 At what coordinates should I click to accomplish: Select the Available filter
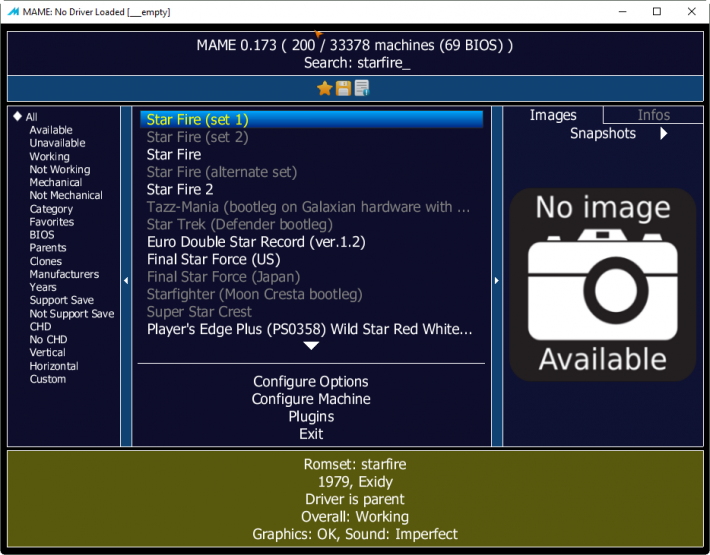51,130
